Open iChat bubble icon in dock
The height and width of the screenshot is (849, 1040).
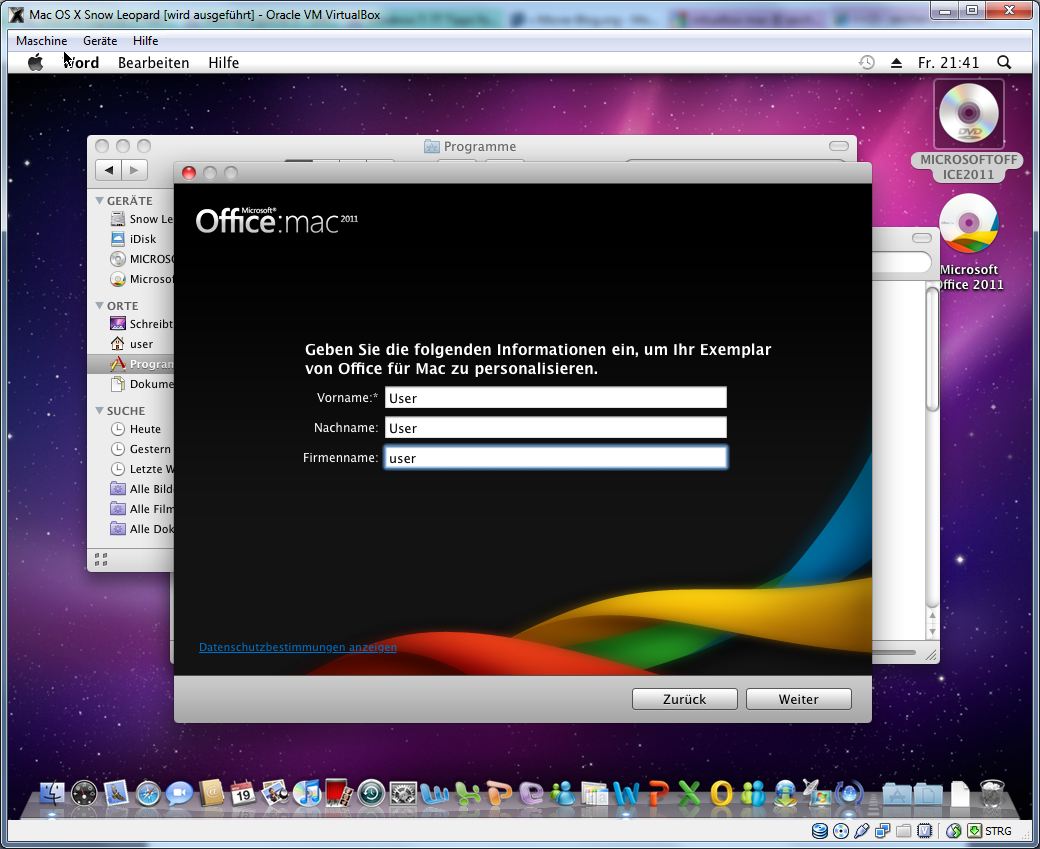click(x=179, y=793)
